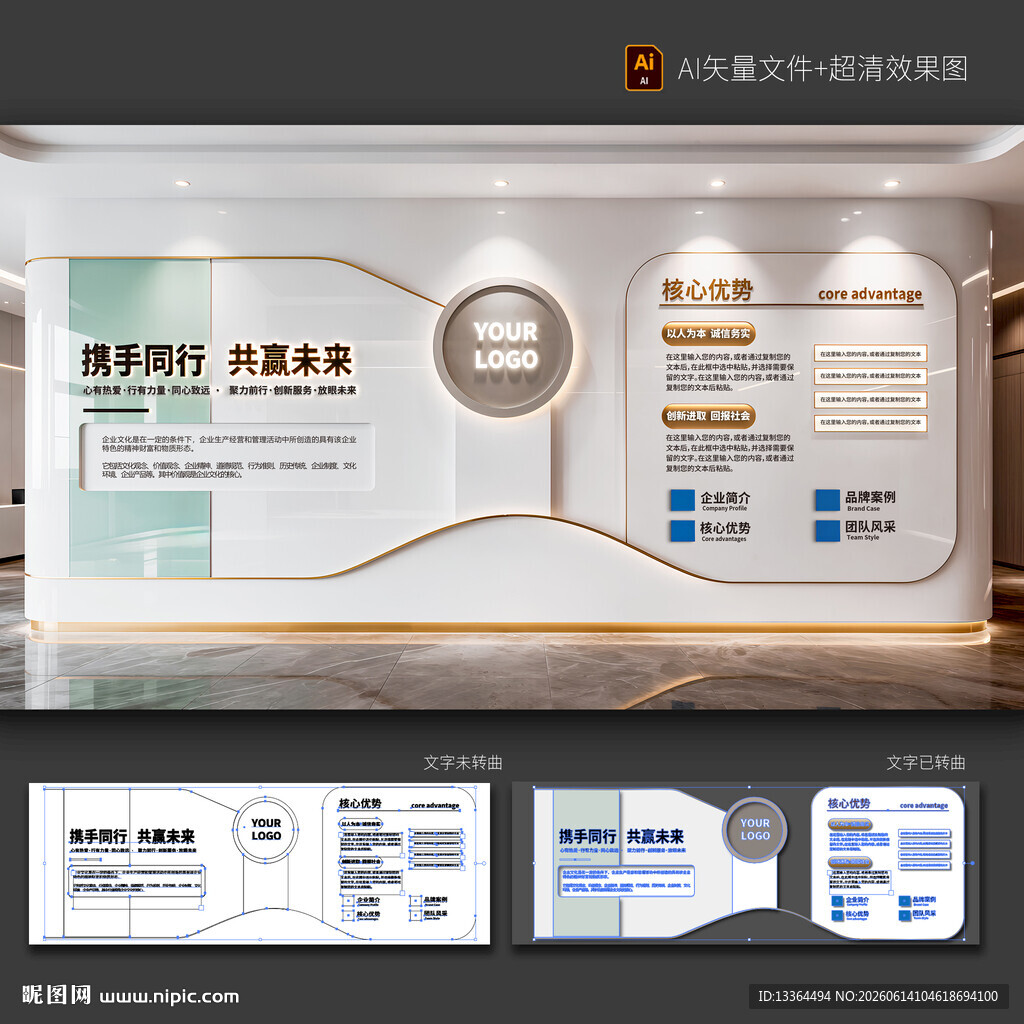Click the mint green glass panel

point(140,418)
